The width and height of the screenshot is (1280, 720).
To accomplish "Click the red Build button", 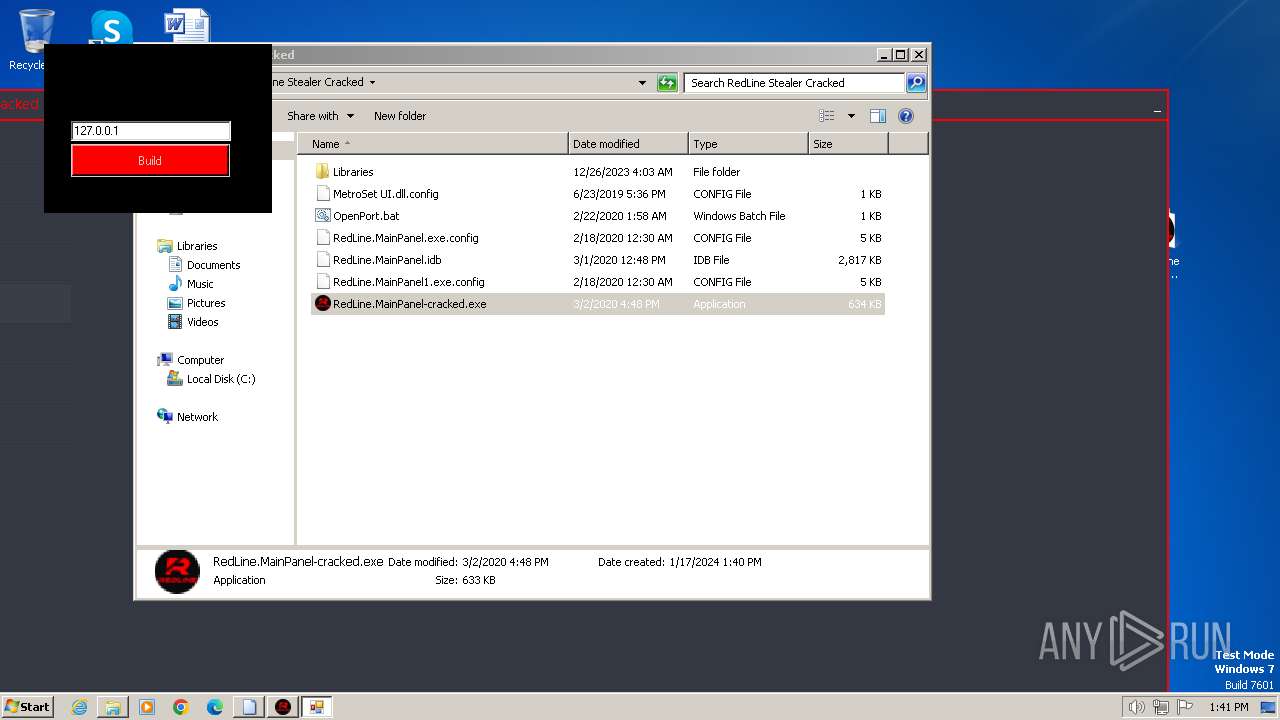I will [150, 160].
